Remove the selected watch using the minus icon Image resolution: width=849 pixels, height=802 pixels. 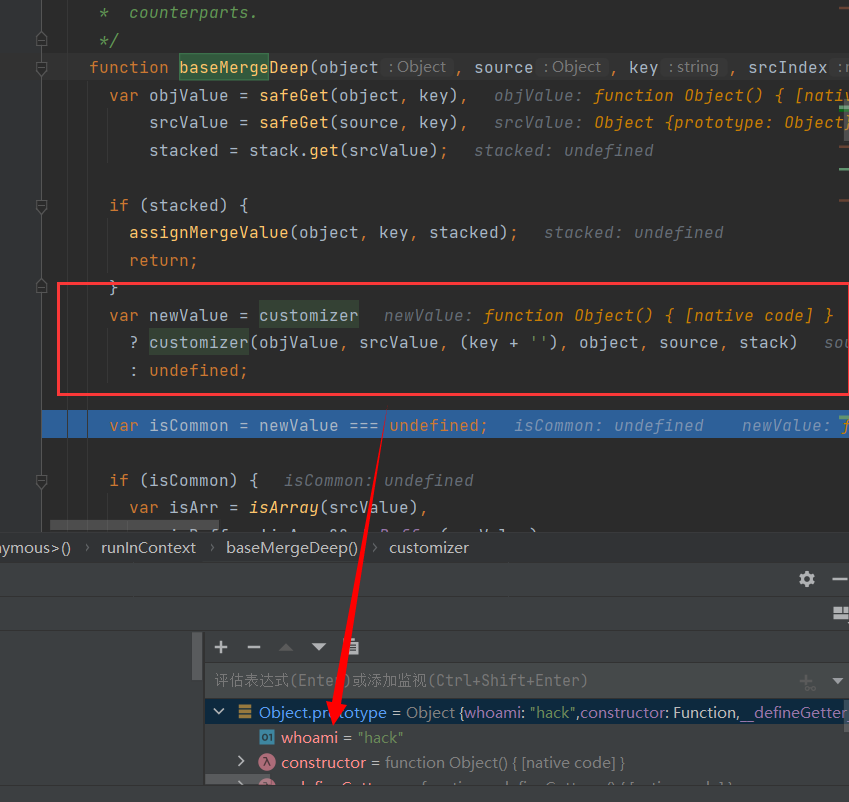click(x=254, y=647)
